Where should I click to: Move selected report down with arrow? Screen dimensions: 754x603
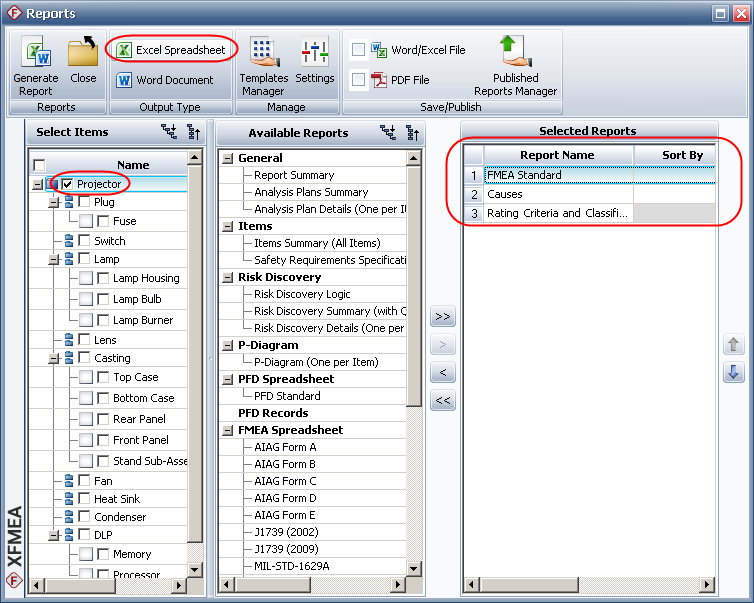click(x=734, y=372)
